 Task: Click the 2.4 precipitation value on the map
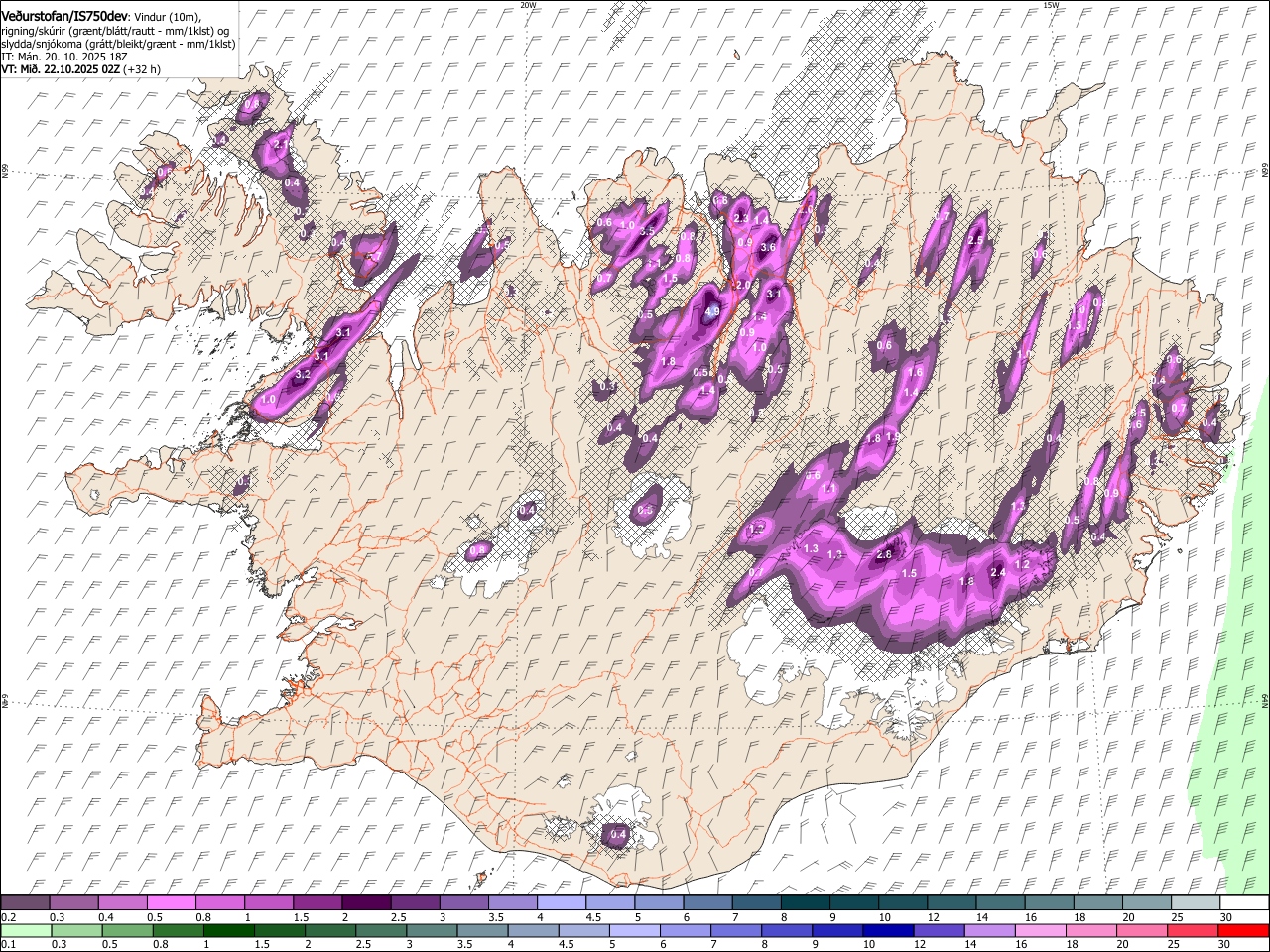[998, 573]
